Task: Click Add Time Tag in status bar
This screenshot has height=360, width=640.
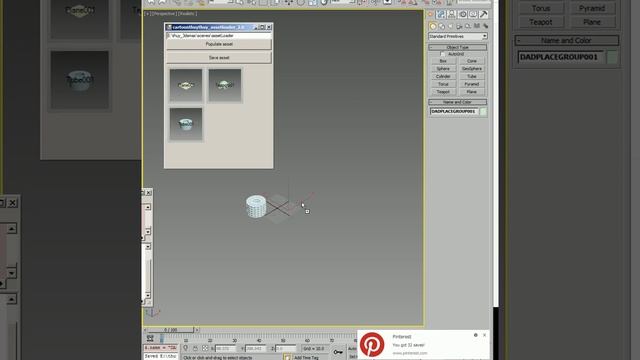Action: 306,358
